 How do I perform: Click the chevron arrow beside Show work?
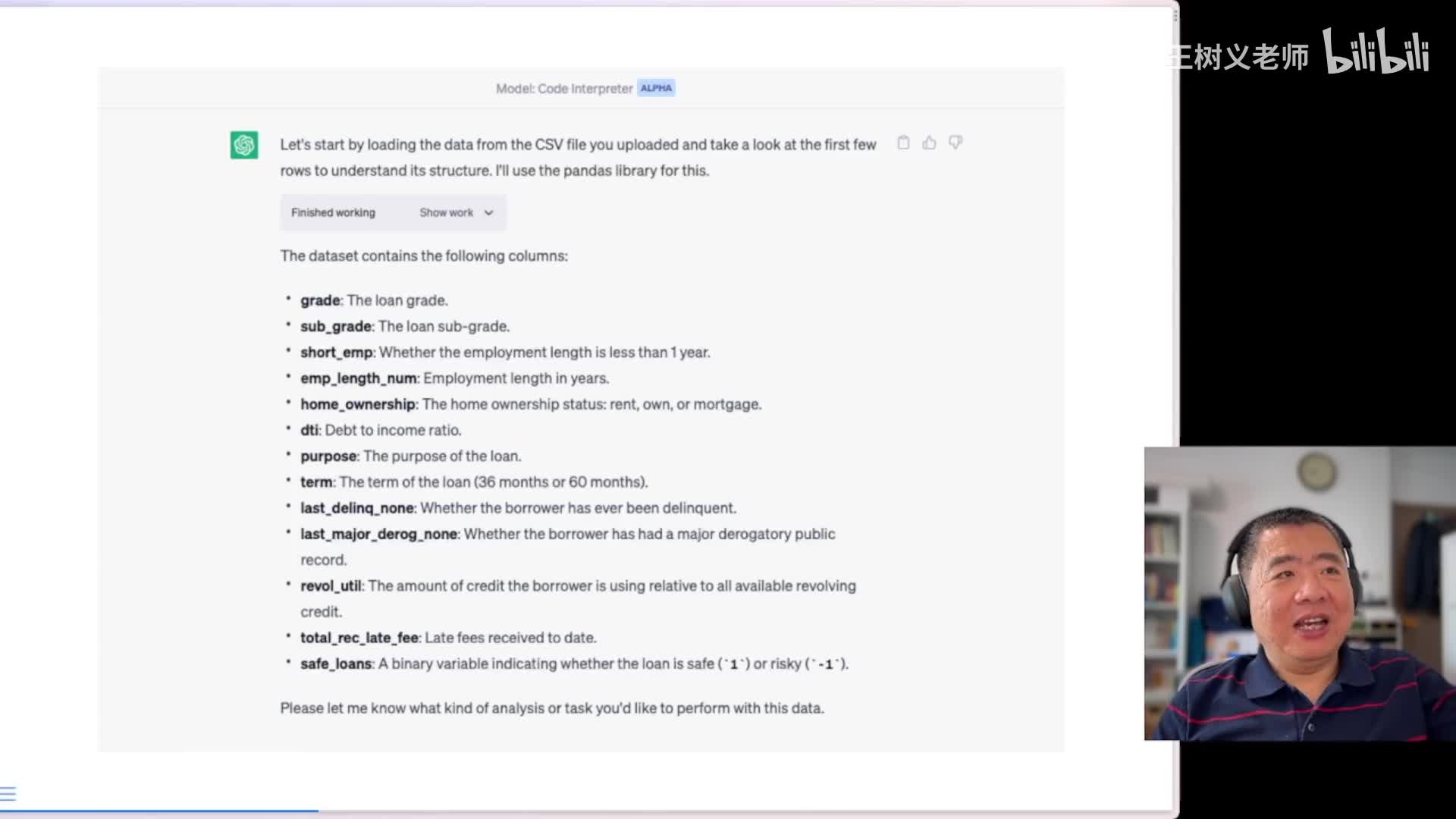(x=489, y=213)
